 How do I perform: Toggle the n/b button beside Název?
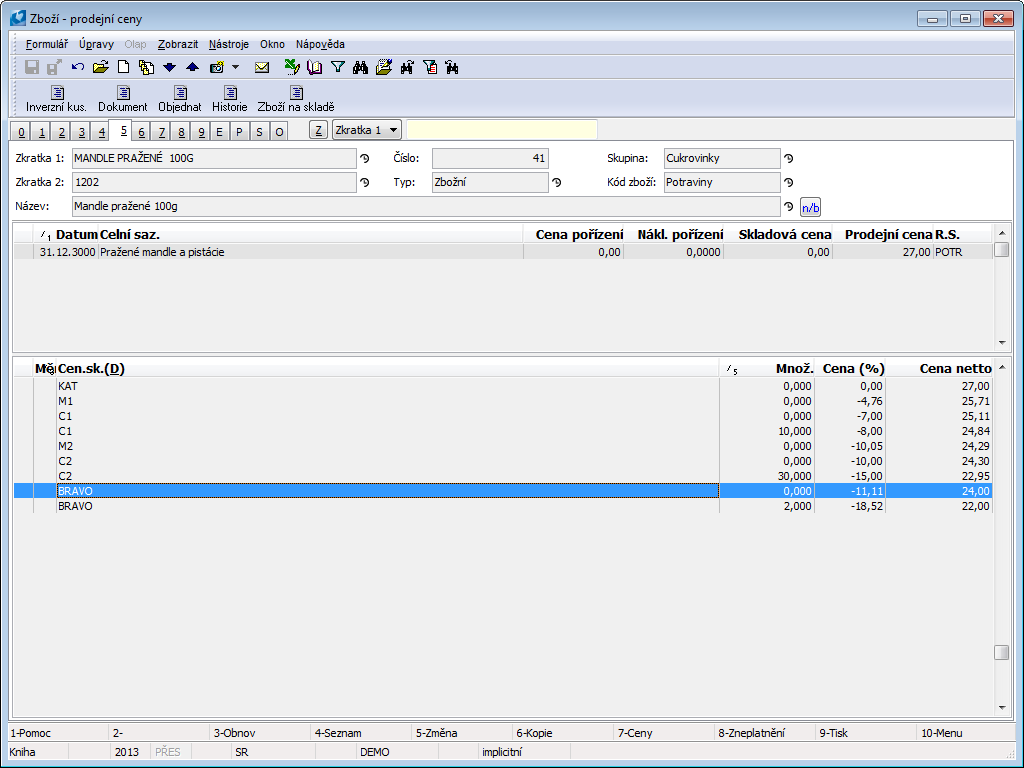(810, 207)
